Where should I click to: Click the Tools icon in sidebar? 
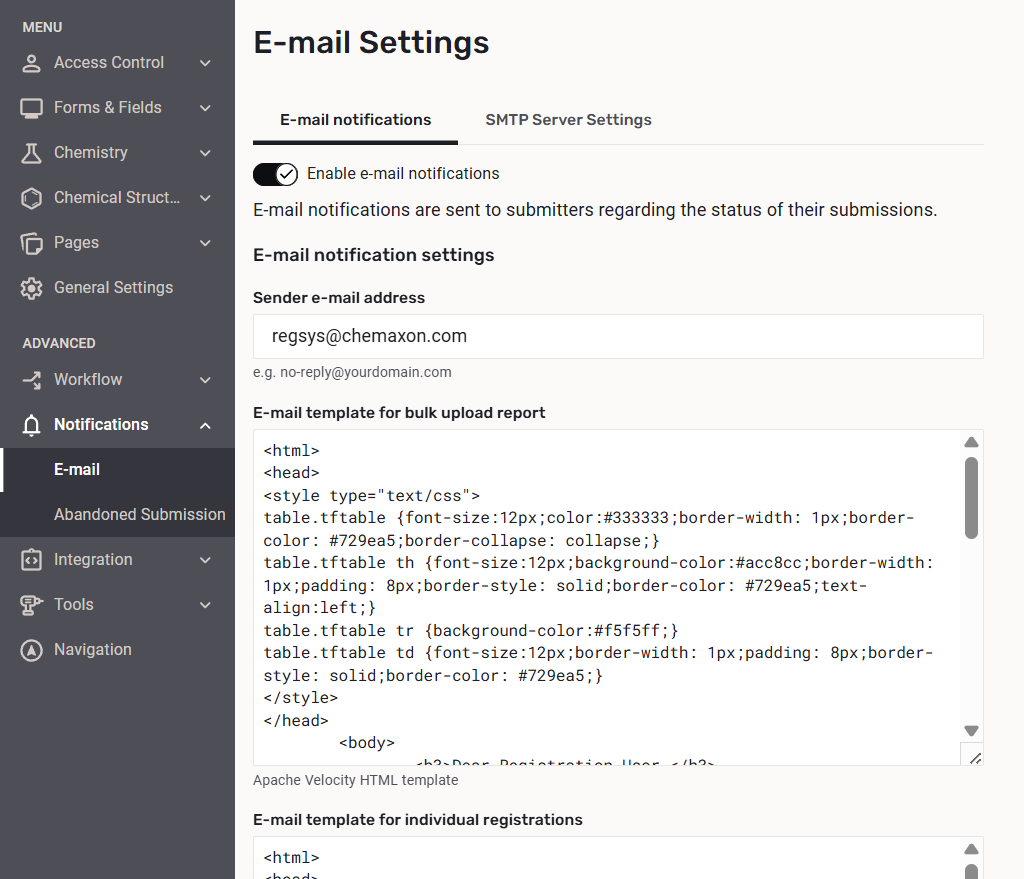(x=32, y=605)
